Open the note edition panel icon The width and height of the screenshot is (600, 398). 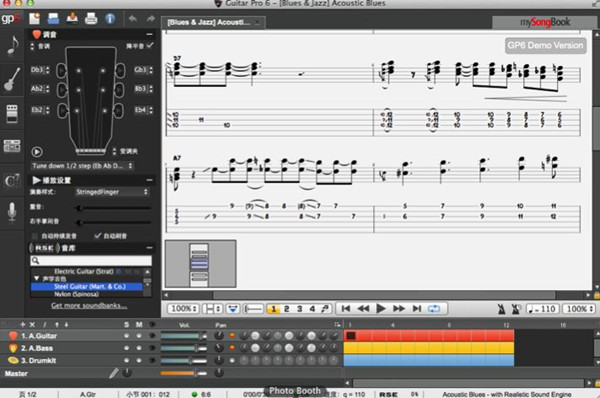point(12,46)
